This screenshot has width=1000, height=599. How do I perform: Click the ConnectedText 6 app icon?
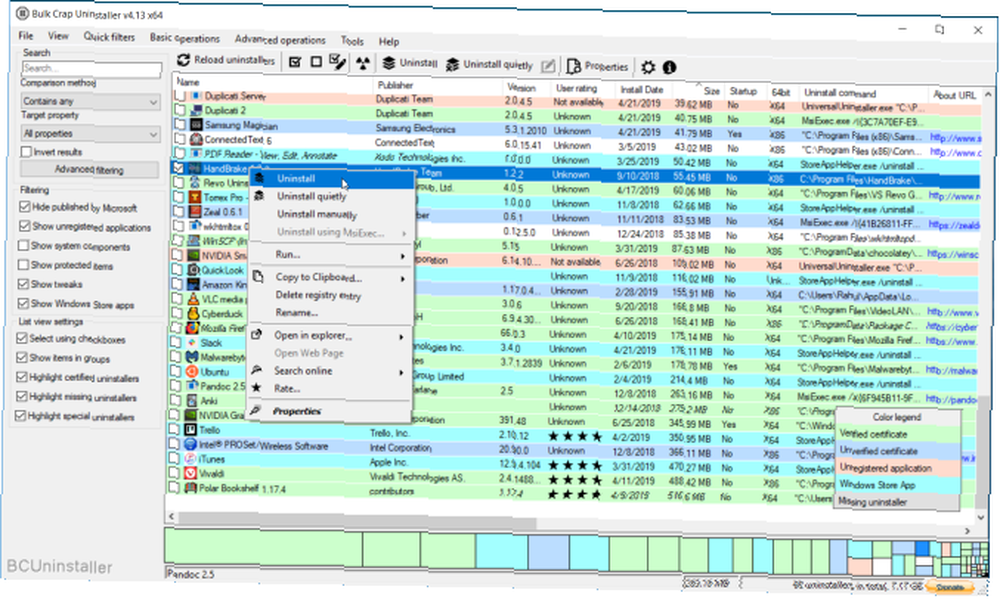click(x=196, y=139)
